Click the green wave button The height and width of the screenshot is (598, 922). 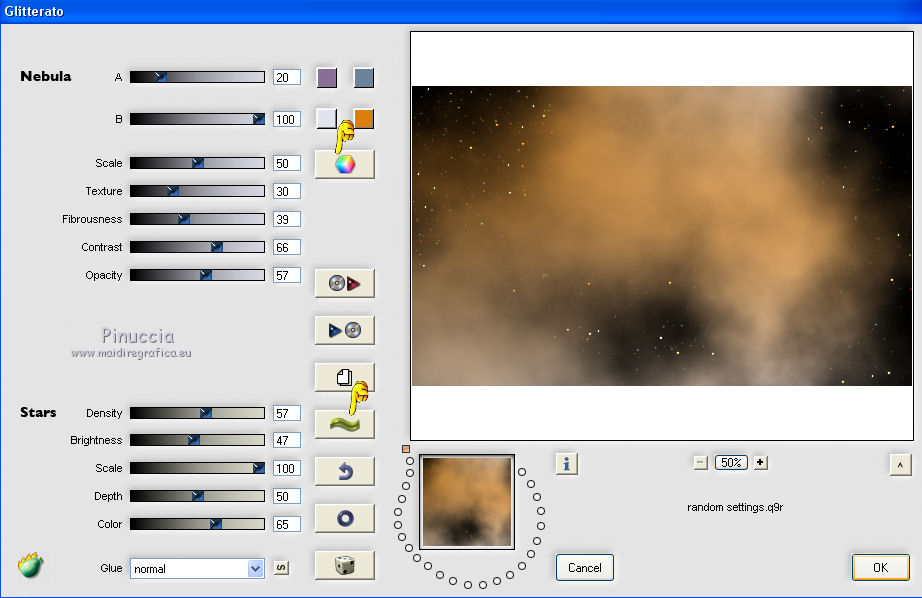(x=345, y=424)
